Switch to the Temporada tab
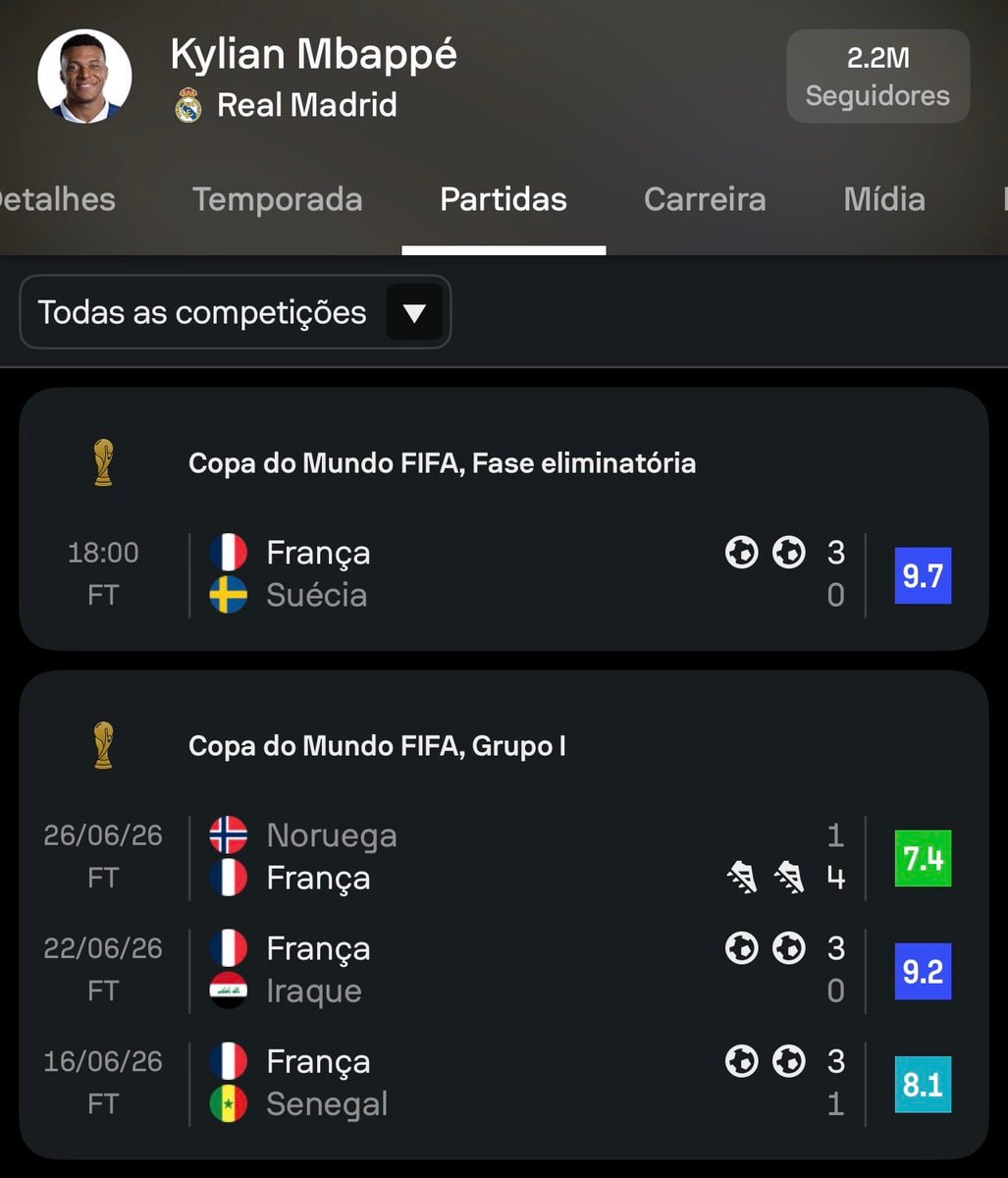Screen dimensions: 1008x1178 [278, 199]
